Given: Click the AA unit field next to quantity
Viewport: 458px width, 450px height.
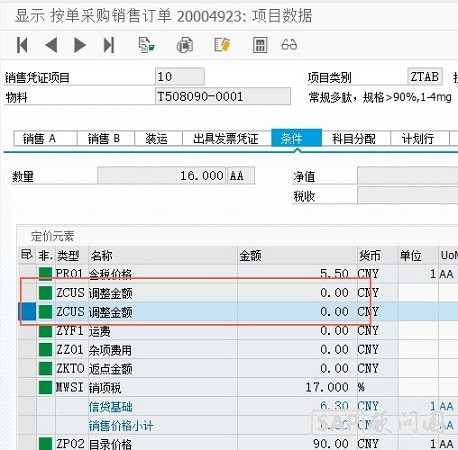Looking at the screenshot, I should click(241, 175).
